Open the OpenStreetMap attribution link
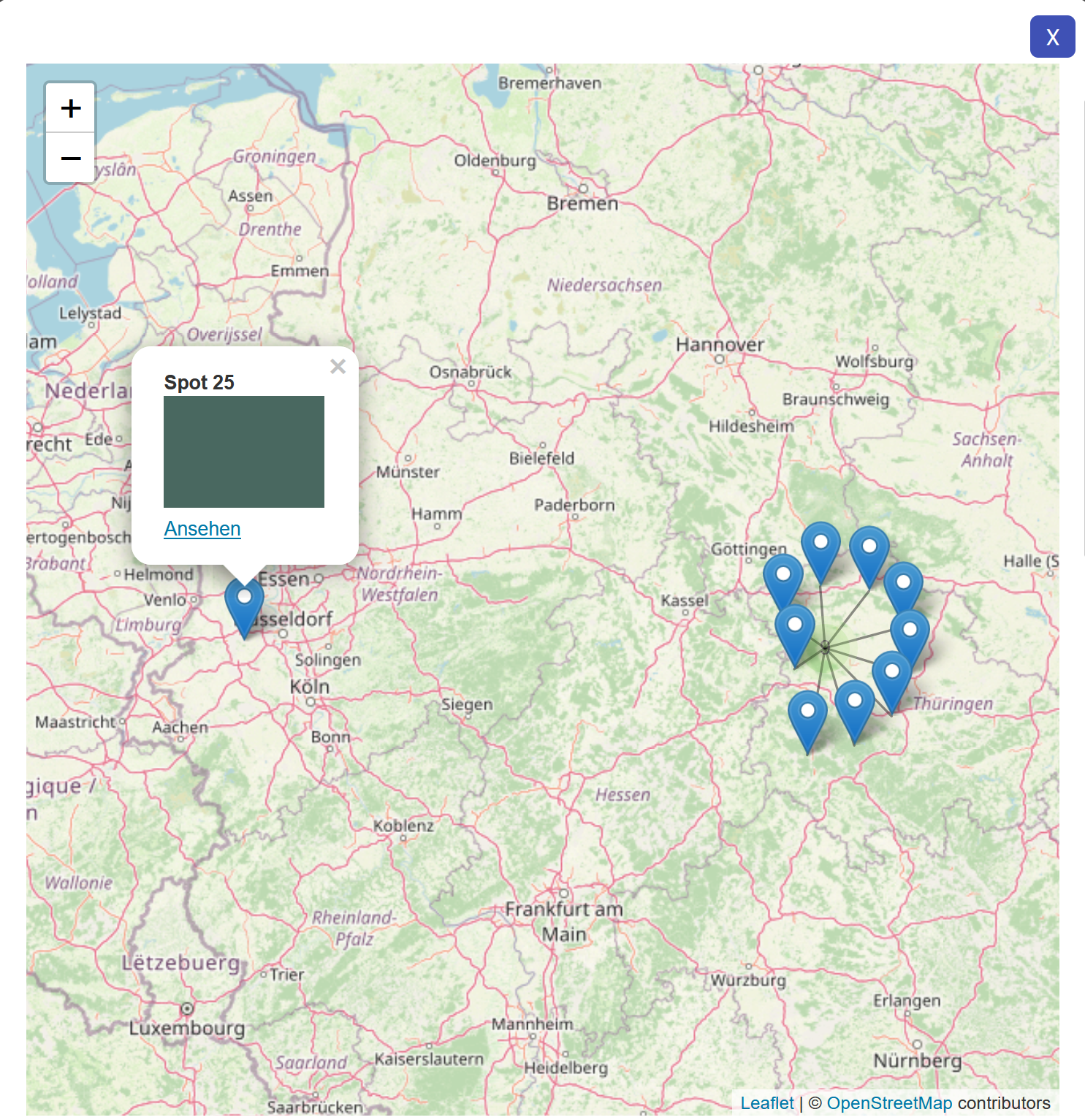 [x=888, y=1102]
